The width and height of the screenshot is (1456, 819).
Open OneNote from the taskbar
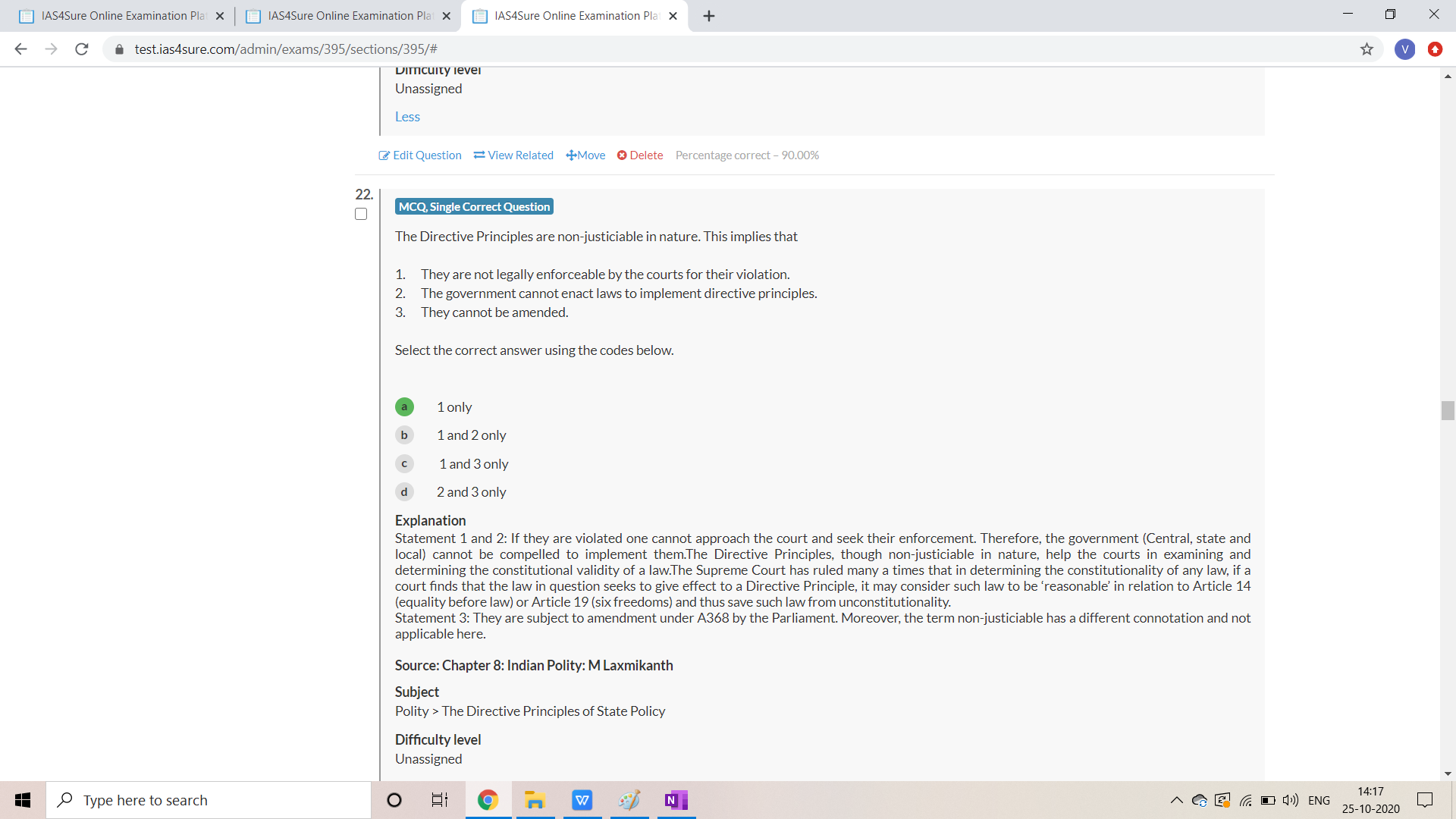[x=676, y=800]
